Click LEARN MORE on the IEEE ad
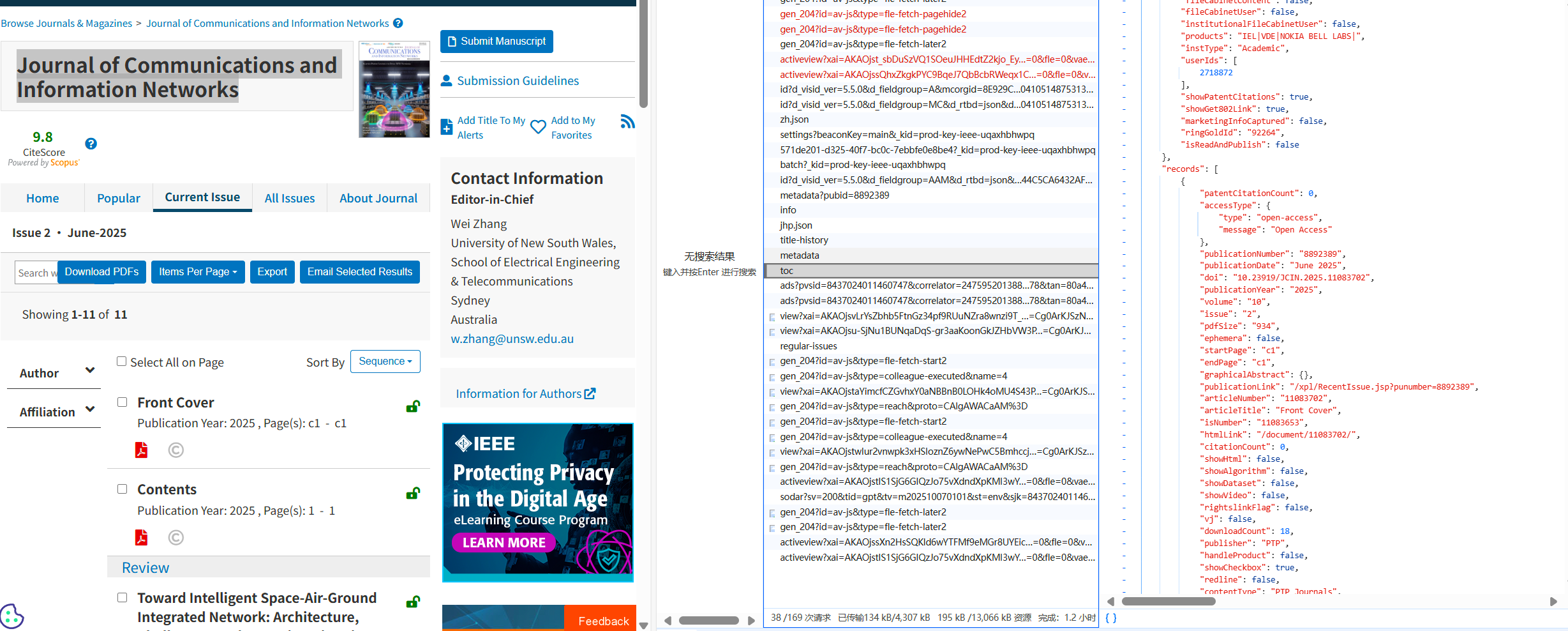The width and height of the screenshot is (1568, 631). point(504,543)
